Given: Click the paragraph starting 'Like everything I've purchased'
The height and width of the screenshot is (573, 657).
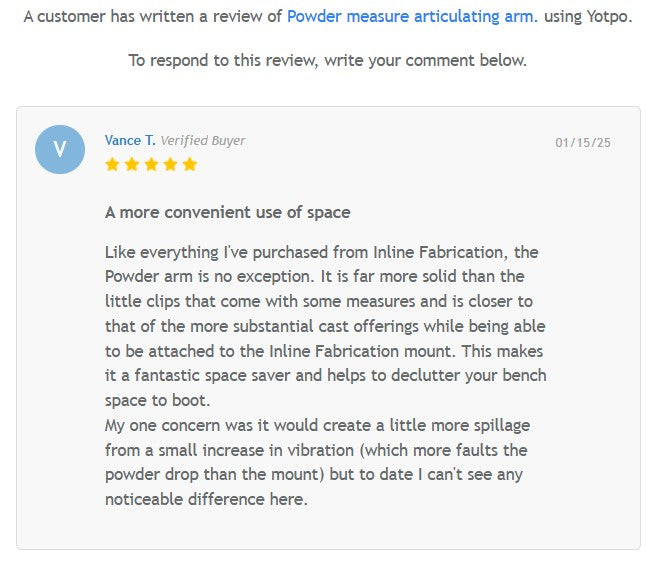Looking at the screenshot, I should (325, 325).
